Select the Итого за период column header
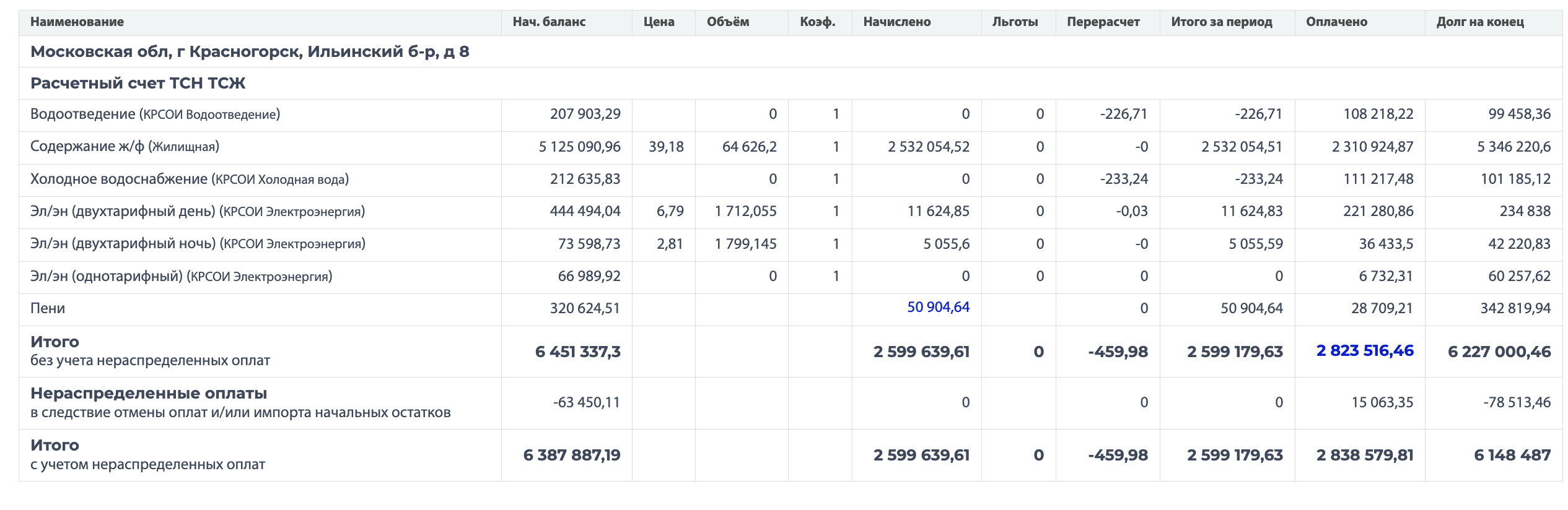Screen dimensions: 1568x510 click(1221, 22)
